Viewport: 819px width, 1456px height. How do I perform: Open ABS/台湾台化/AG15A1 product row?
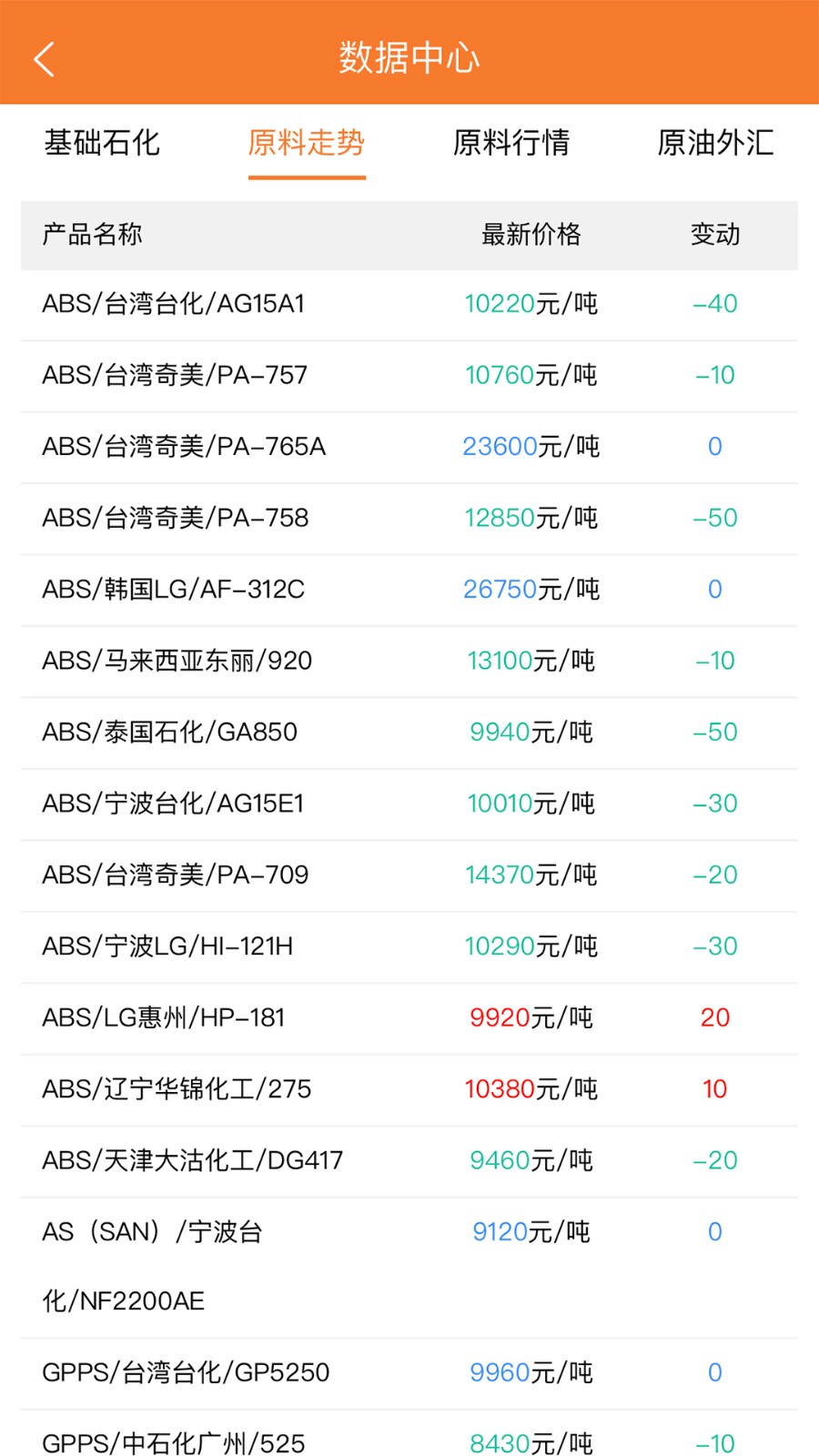point(174,304)
